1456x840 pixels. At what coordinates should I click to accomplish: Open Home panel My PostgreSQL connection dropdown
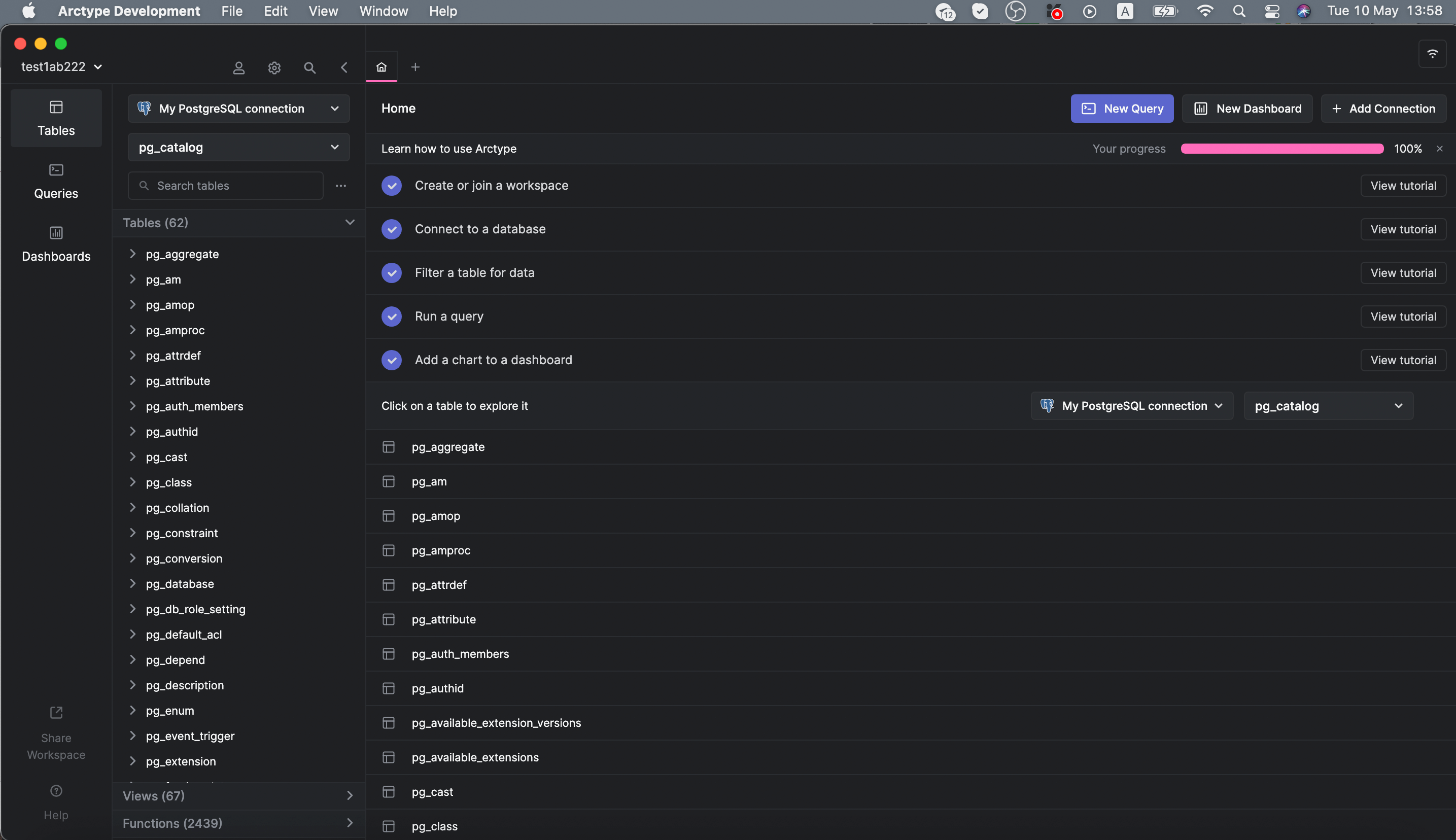click(x=1132, y=406)
